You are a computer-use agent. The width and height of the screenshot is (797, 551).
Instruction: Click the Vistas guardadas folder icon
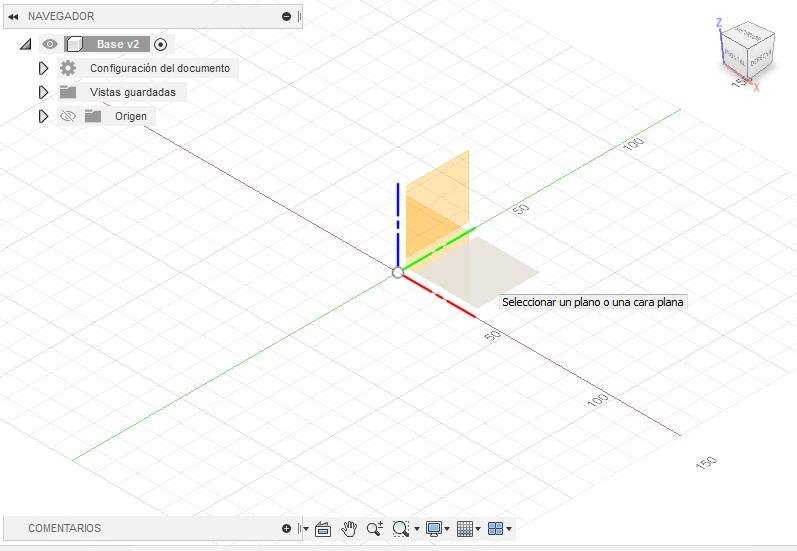click(68, 92)
